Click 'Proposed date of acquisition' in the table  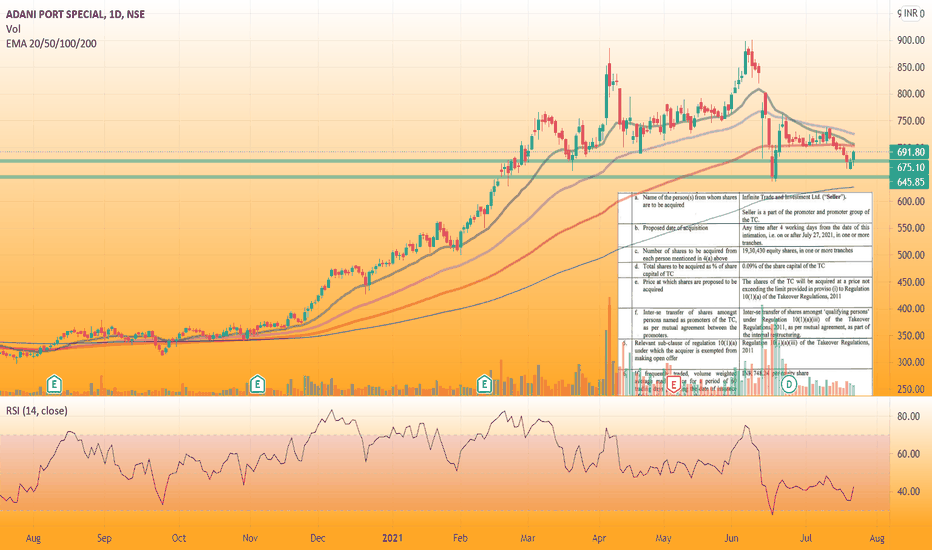pyautogui.click(x=675, y=228)
